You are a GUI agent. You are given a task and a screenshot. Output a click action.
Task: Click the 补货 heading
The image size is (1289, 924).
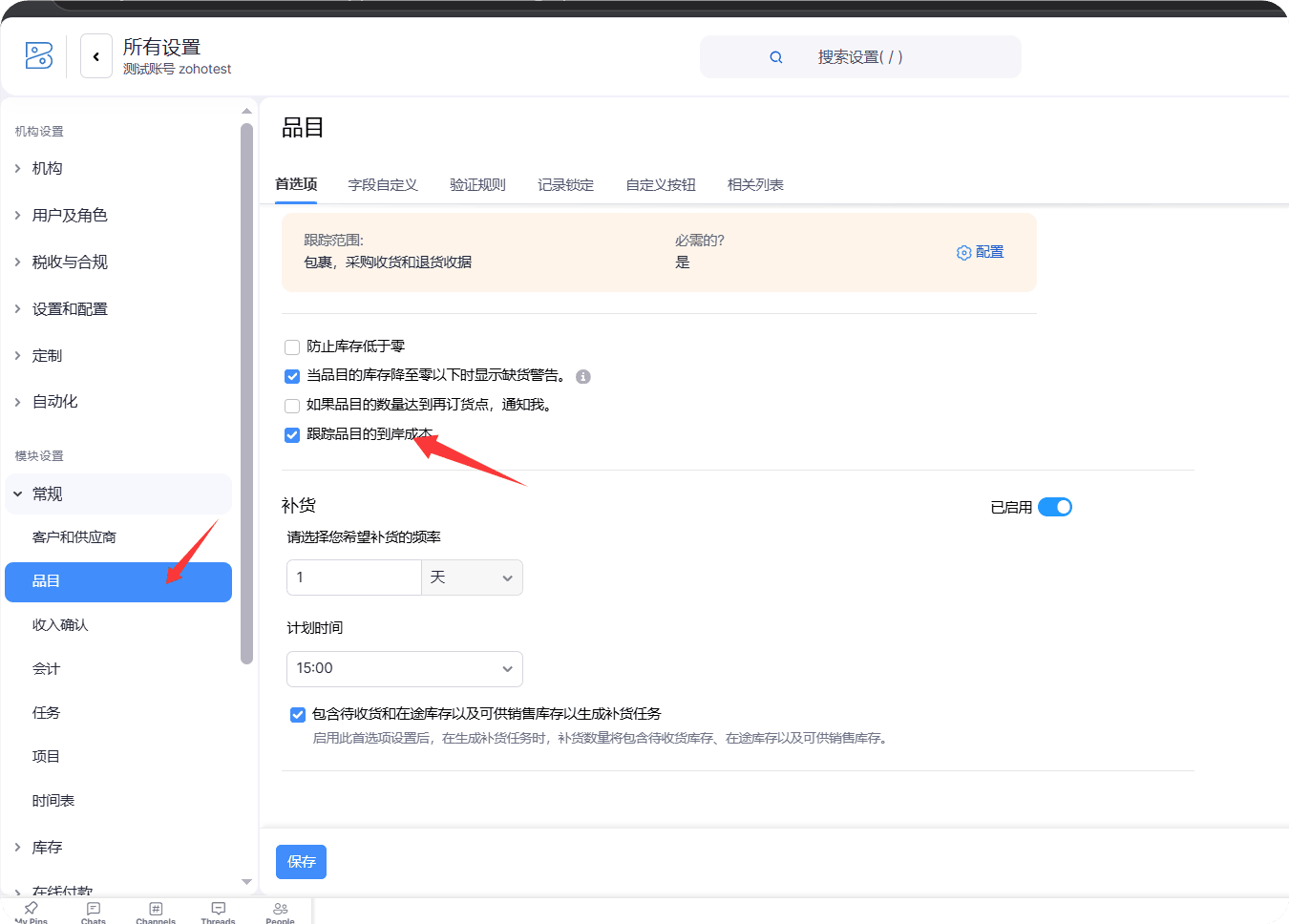click(299, 506)
